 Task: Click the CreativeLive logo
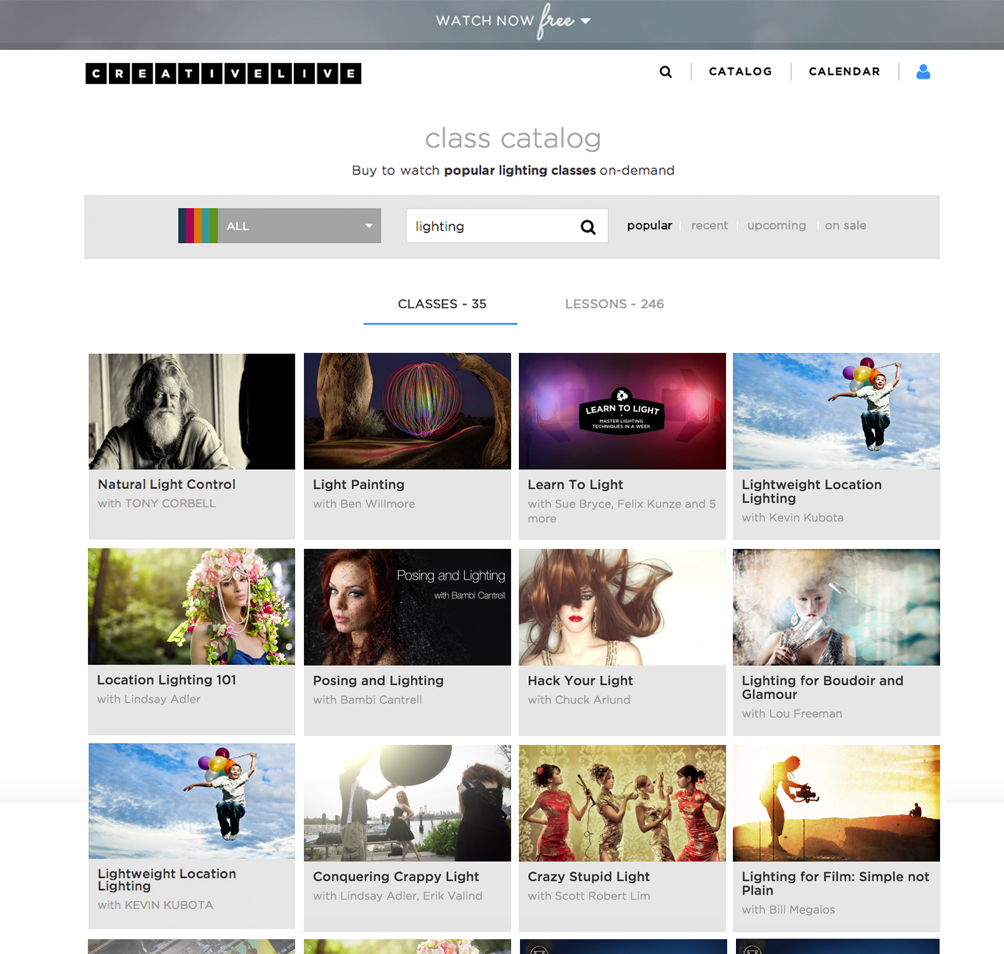(x=223, y=73)
